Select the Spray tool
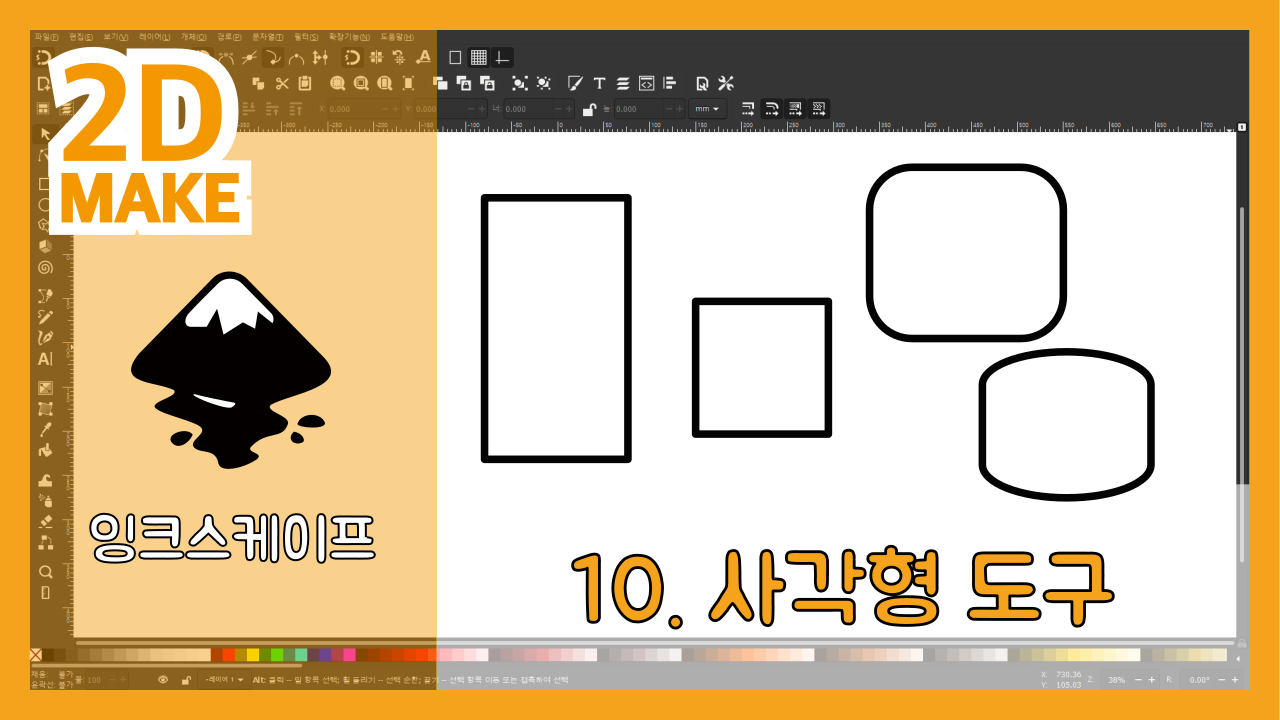Viewport: 1280px width, 720px height. (x=44, y=500)
